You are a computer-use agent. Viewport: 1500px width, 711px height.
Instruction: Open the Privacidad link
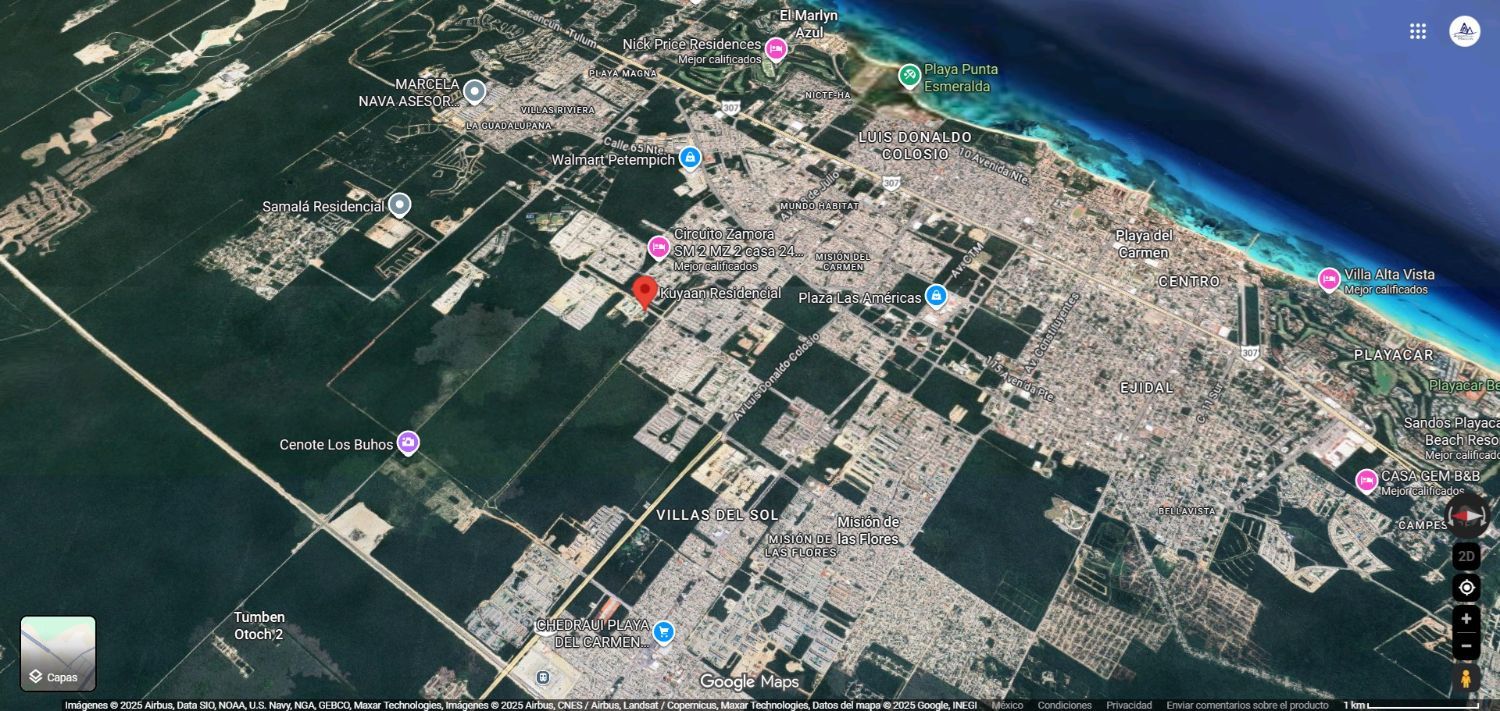click(1129, 705)
